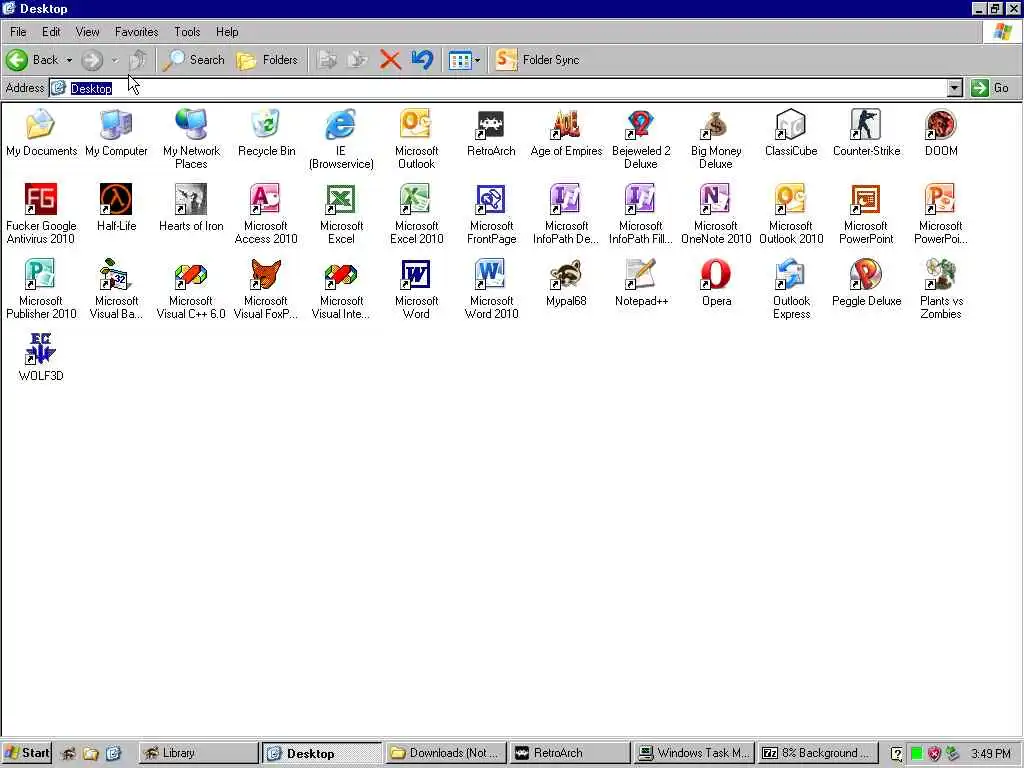
Task: Select Microsoft Access 2010 shortcut
Action: [266, 214]
